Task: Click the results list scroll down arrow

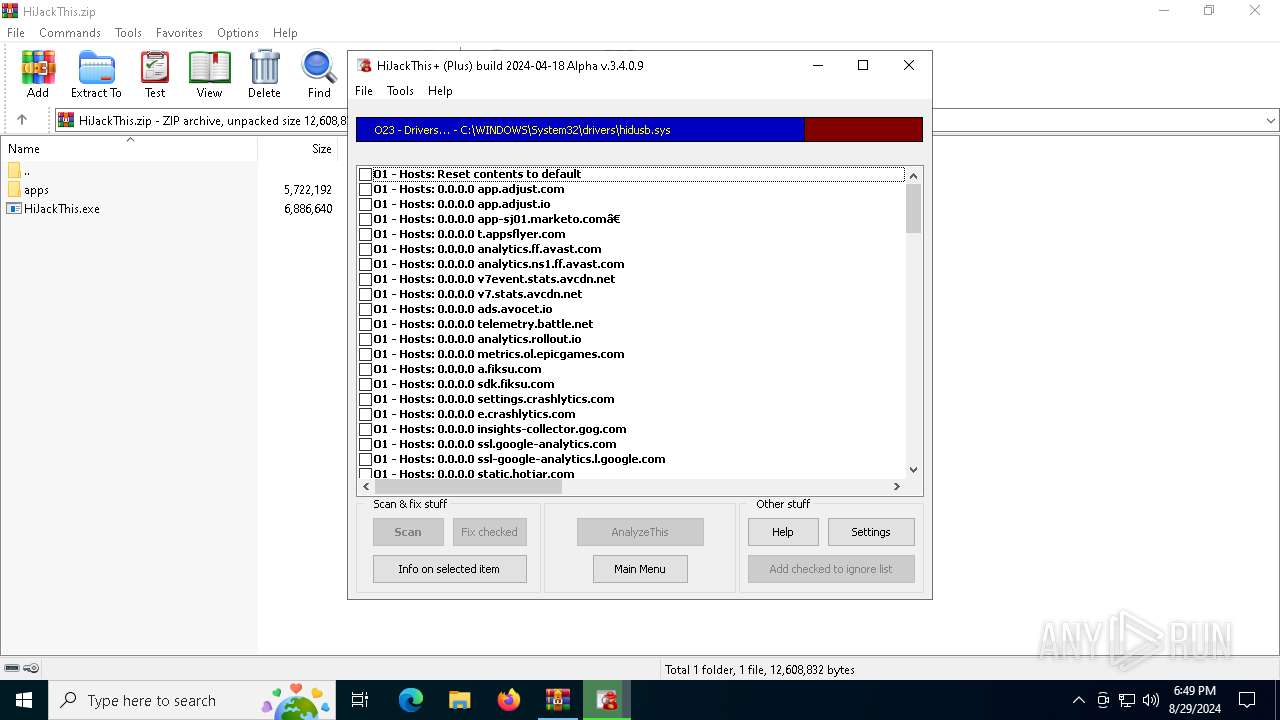Action: 913,469
